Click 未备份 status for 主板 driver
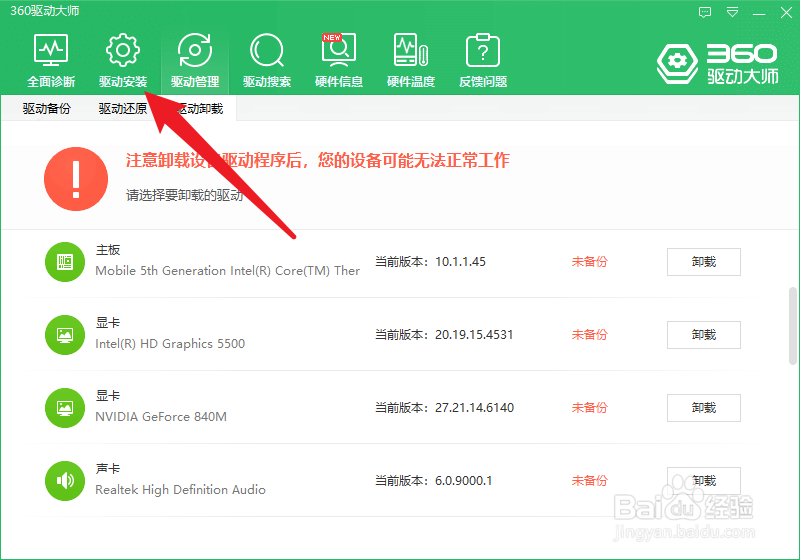Screen dimensions: 800x560 click(x=589, y=262)
